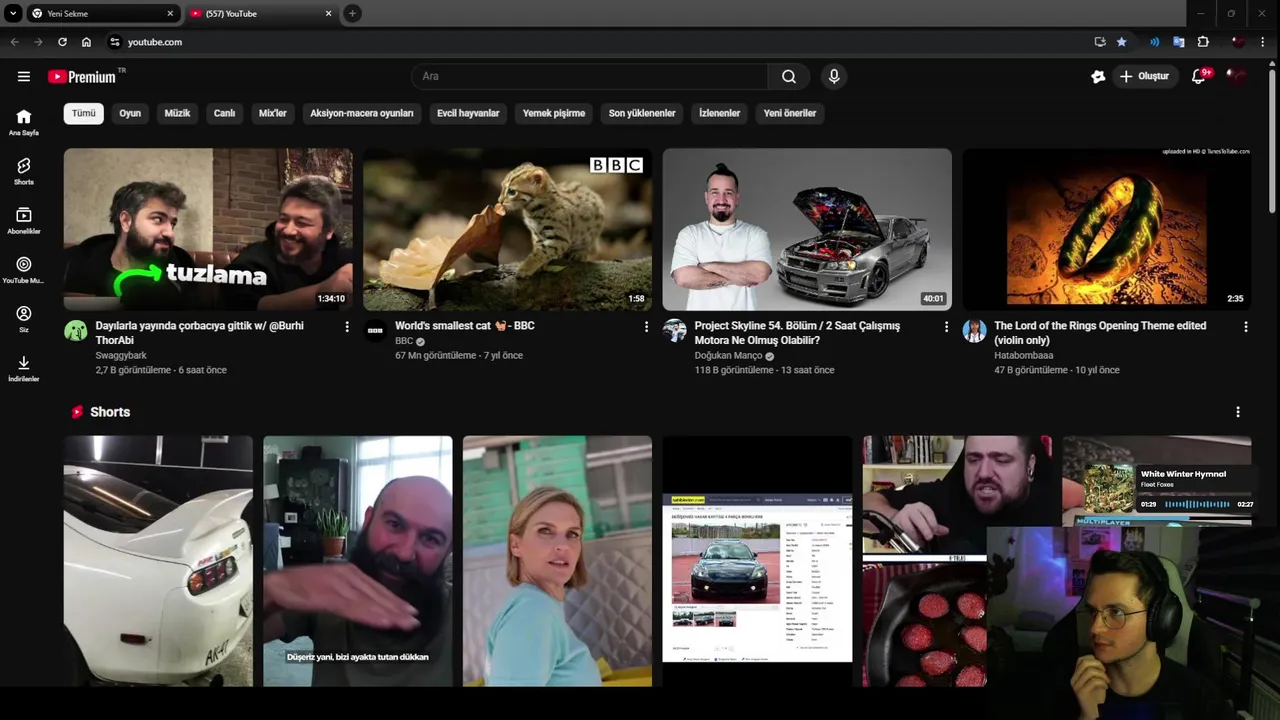Image resolution: width=1280 pixels, height=720 pixels.
Task: Click the Ara search input field
Action: click(x=590, y=76)
